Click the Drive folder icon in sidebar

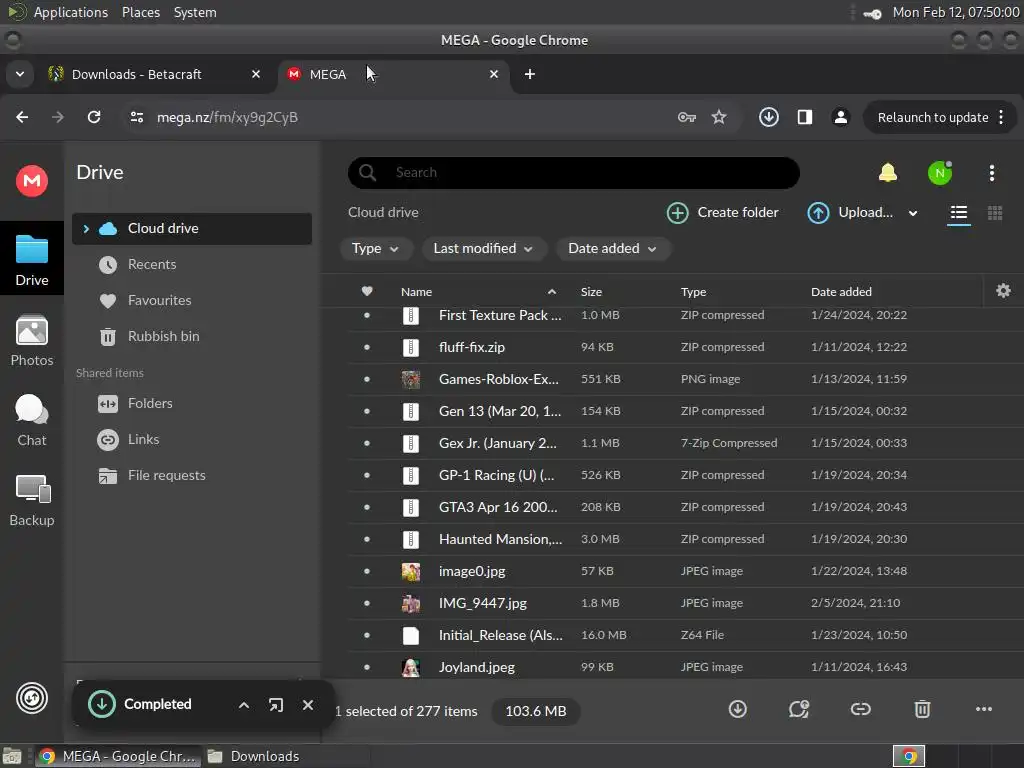[32, 249]
